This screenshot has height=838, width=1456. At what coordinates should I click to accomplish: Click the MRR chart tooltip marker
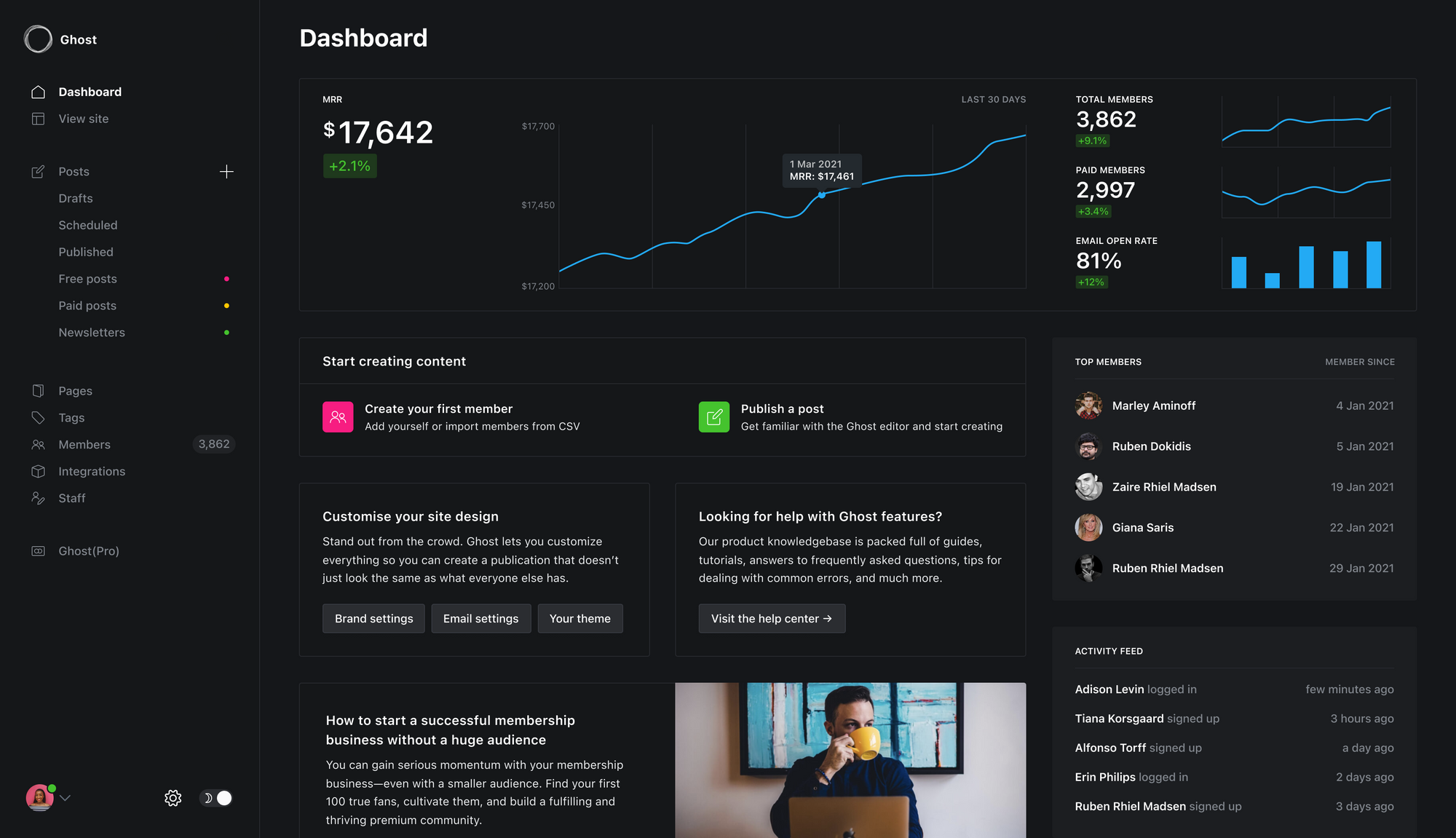pos(821,195)
